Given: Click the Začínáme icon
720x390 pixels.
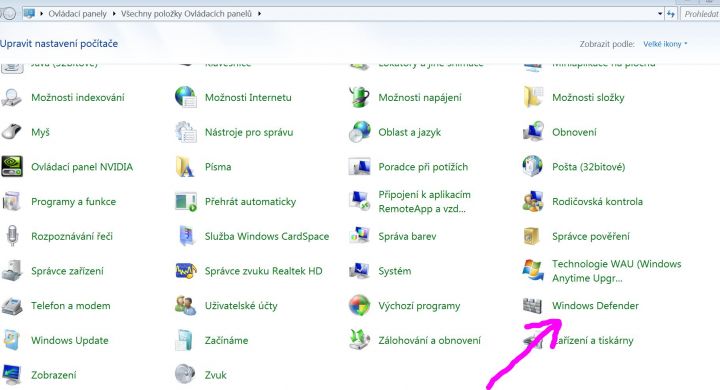Looking at the screenshot, I should point(185,340).
